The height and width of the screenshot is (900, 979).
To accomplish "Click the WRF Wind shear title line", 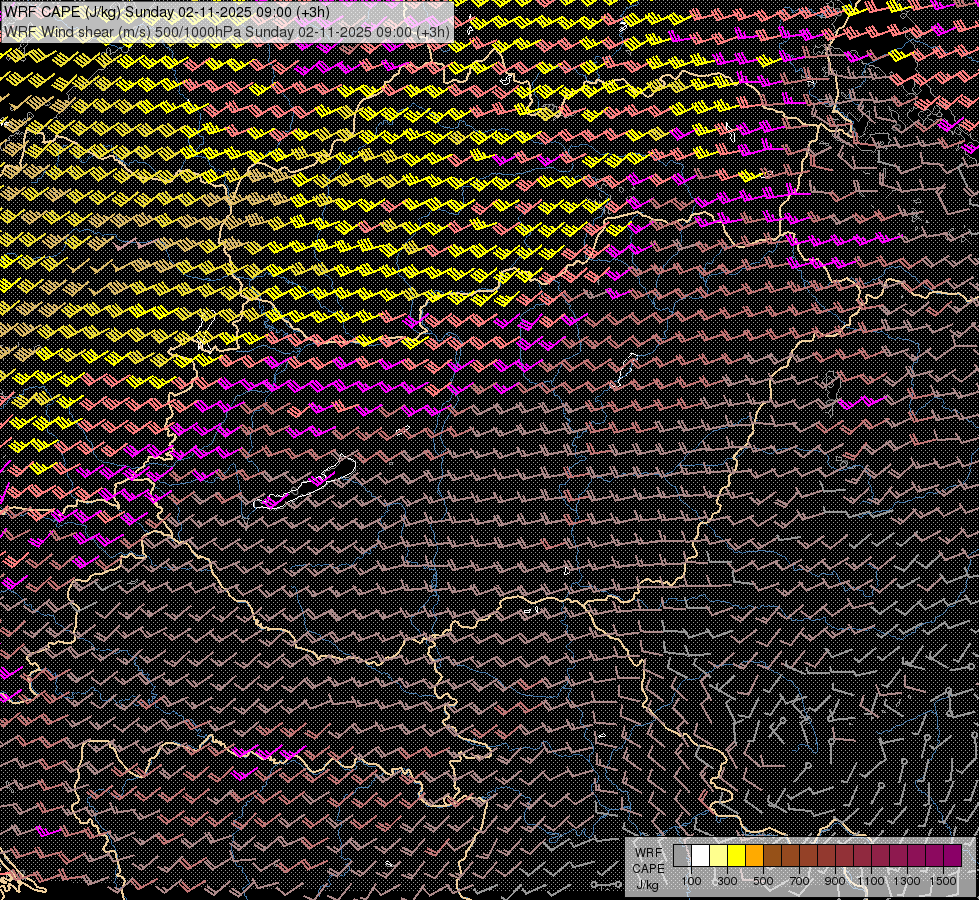I will (x=227, y=31).
